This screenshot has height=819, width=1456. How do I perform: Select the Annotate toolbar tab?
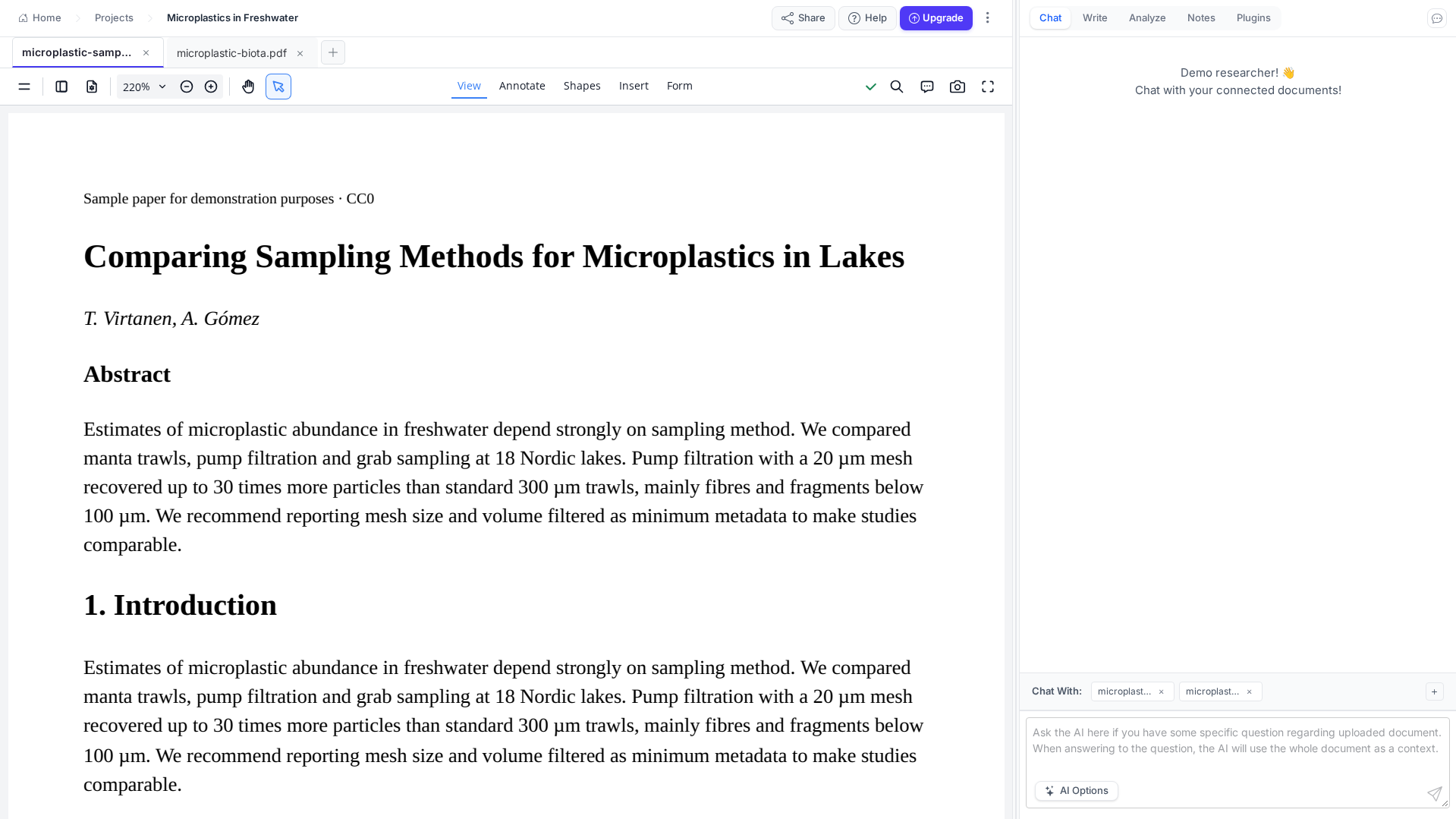pos(522,86)
